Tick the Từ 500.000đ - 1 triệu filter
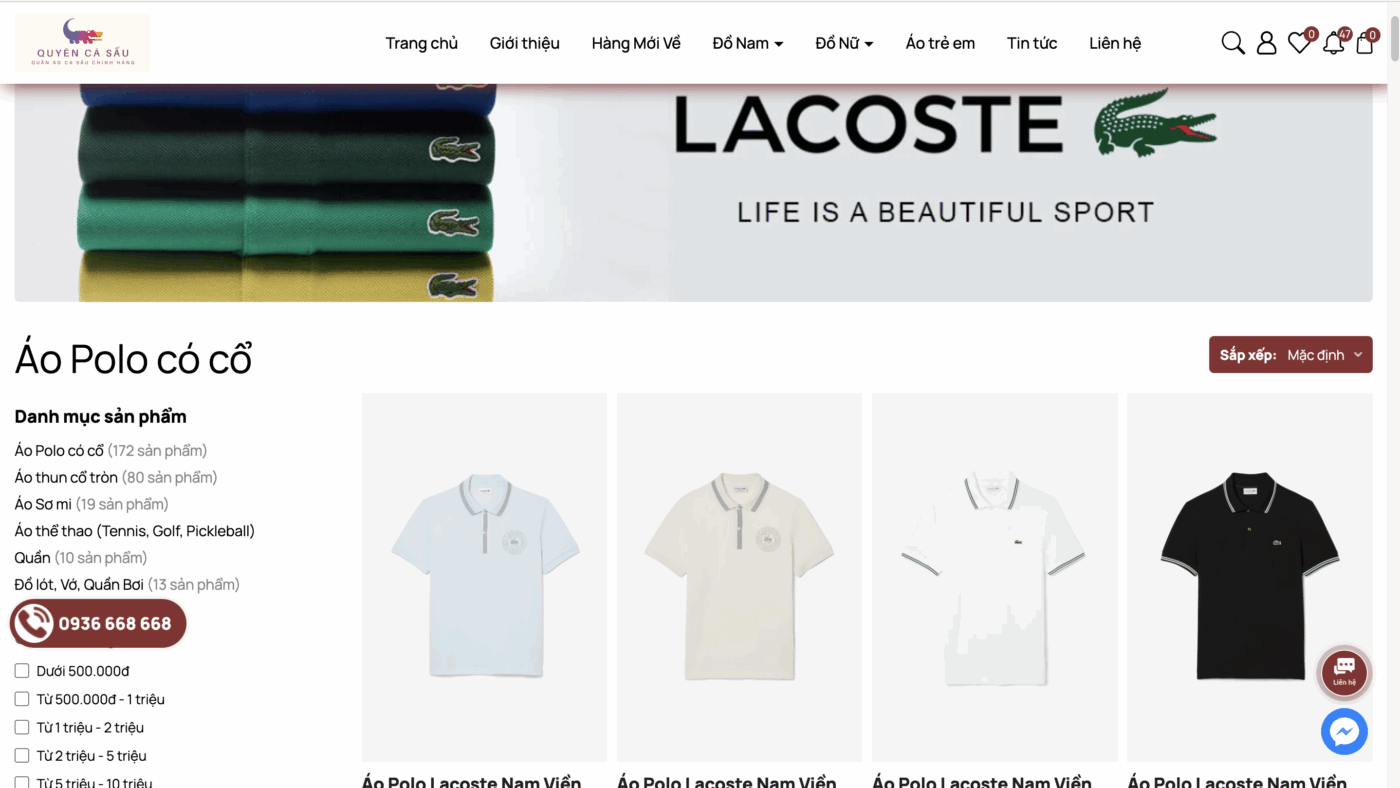The image size is (1400, 788). tap(22, 699)
